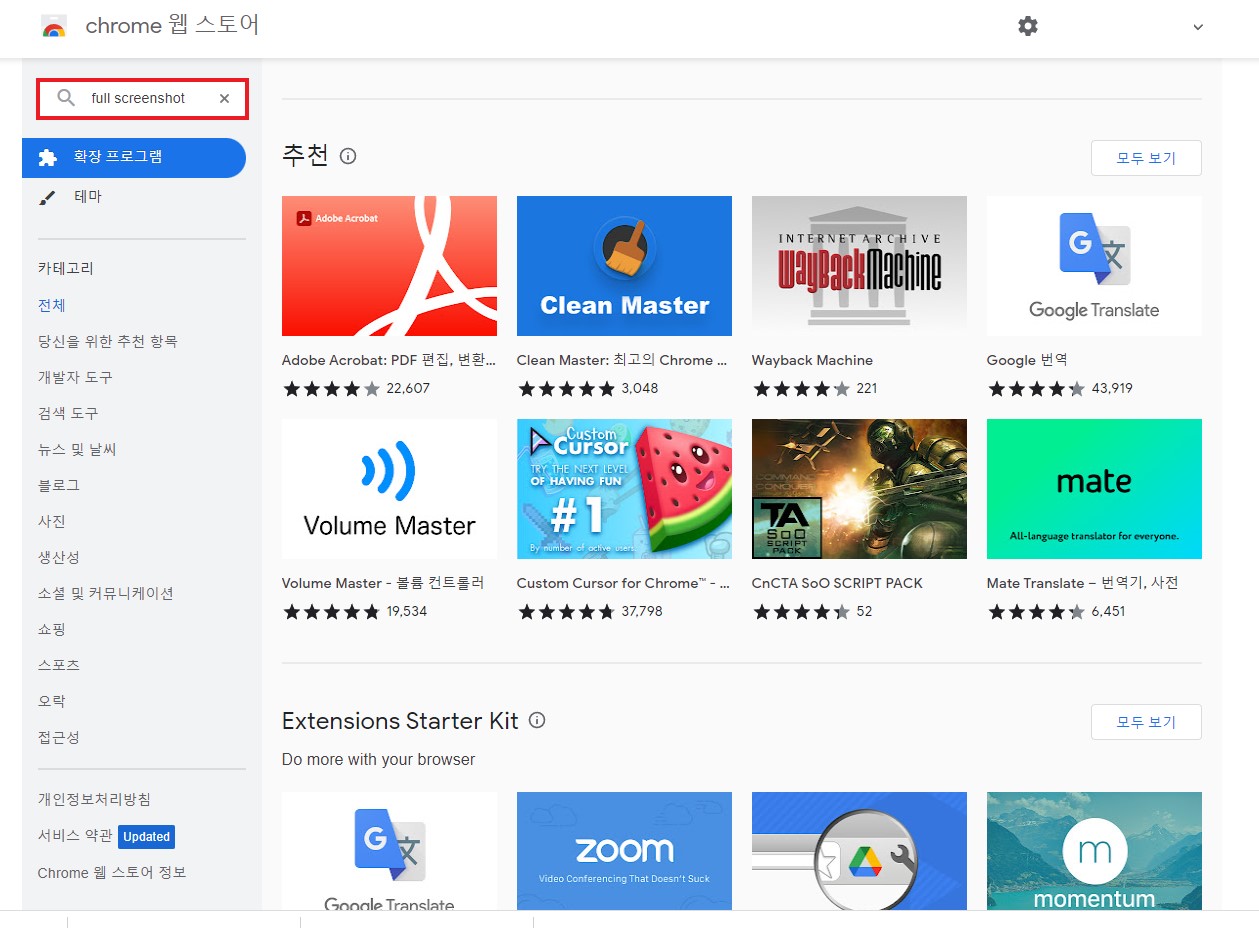
Task: Click 모두 보기 for Extensions Starter Kit
Action: (x=1146, y=722)
